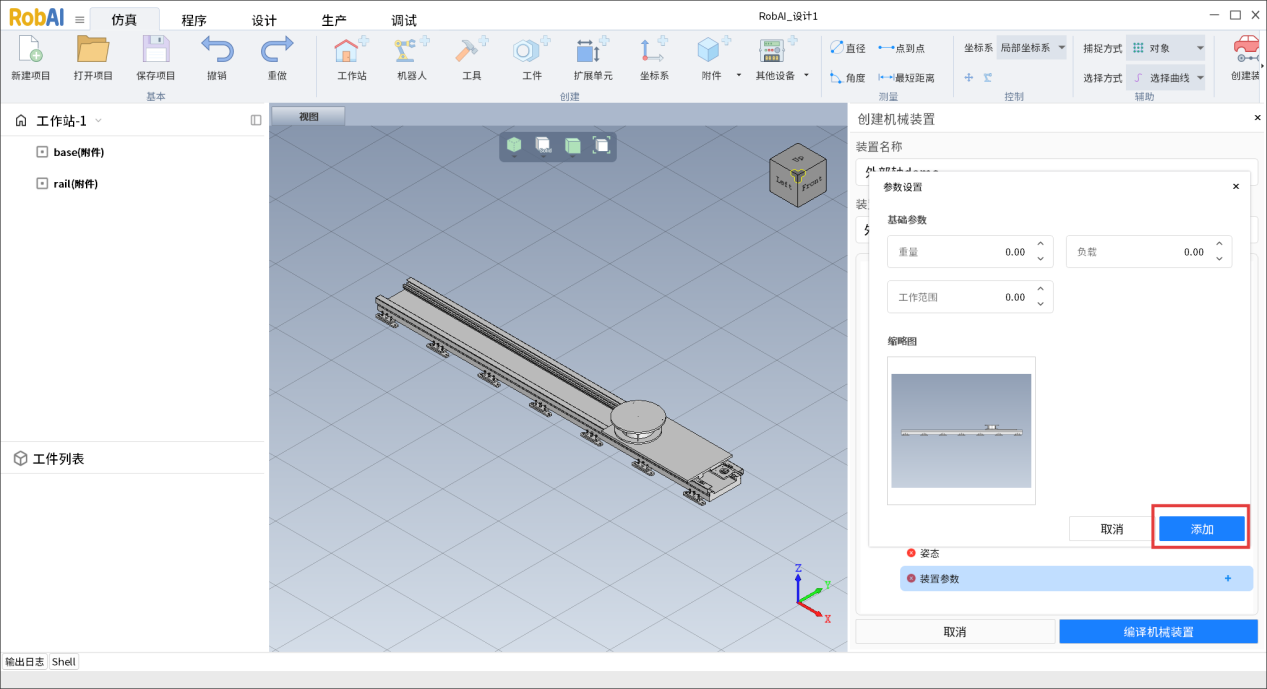Click 添加 in 参数设置 dialog
Screen dimensions: 1267x689
[x=1202, y=529]
